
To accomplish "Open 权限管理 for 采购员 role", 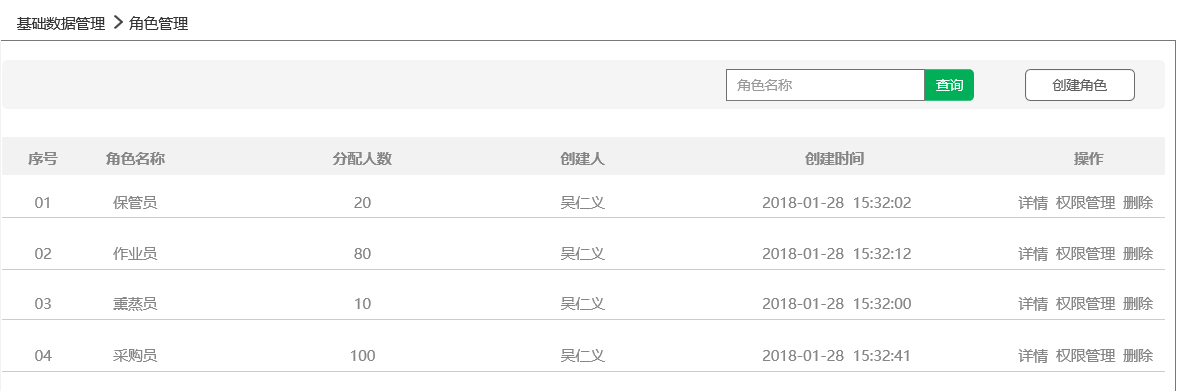I will click(1085, 356).
